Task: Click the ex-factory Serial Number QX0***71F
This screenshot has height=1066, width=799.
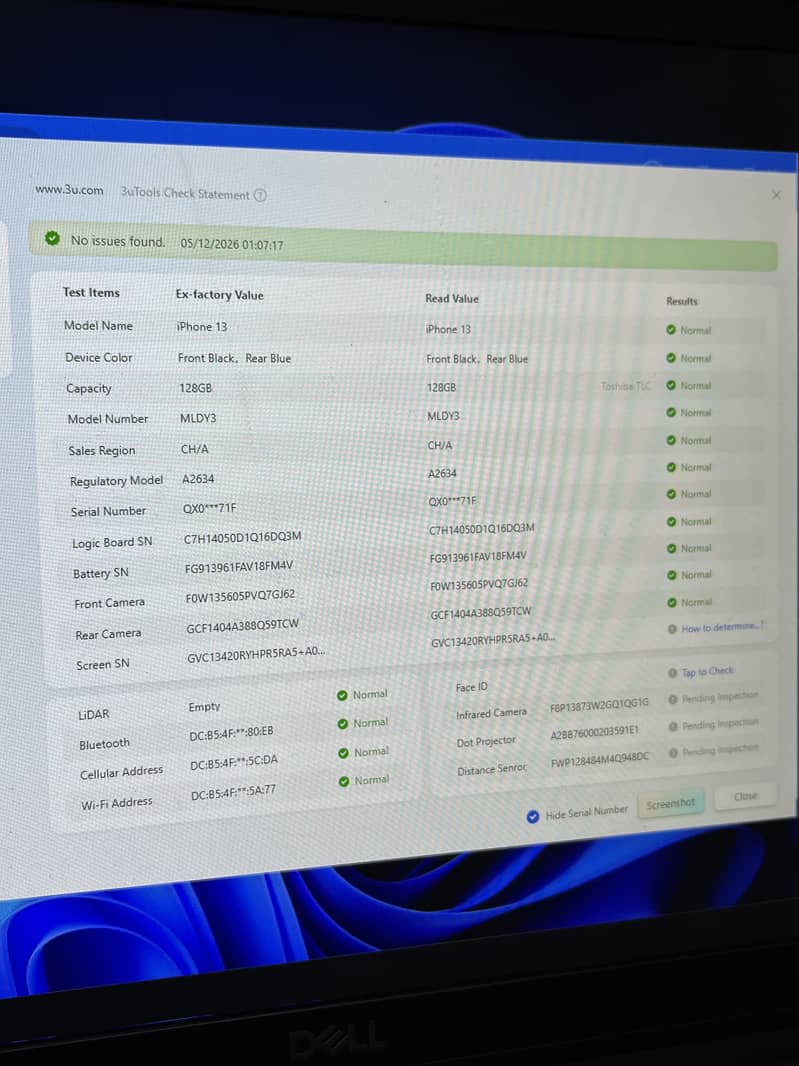Action: pos(209,509)
